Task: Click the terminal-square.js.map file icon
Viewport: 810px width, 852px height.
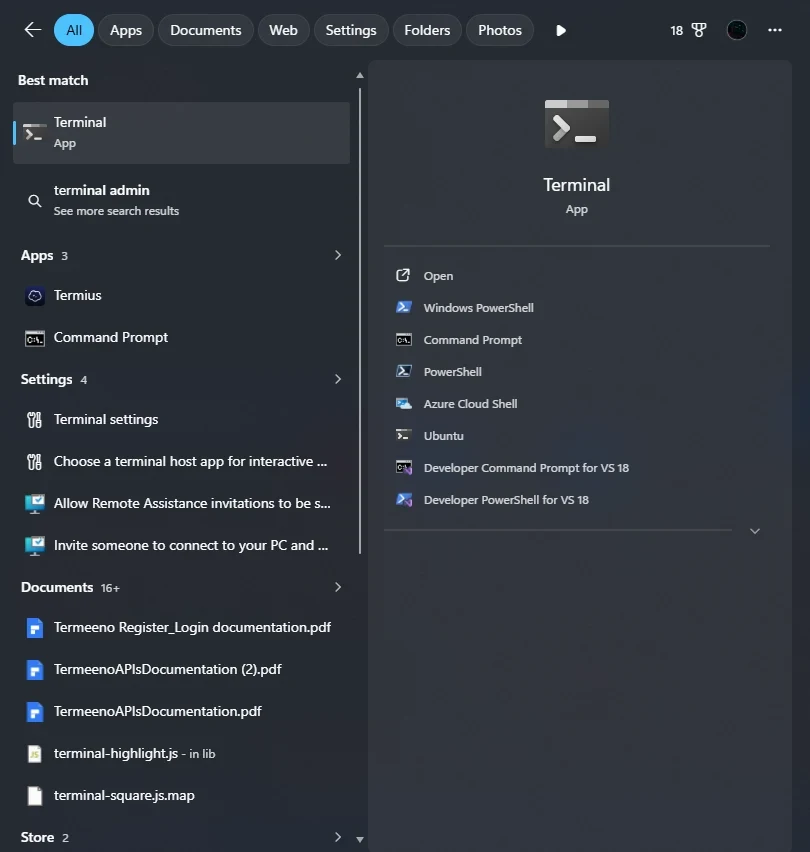Action: (x=35, y=795)
